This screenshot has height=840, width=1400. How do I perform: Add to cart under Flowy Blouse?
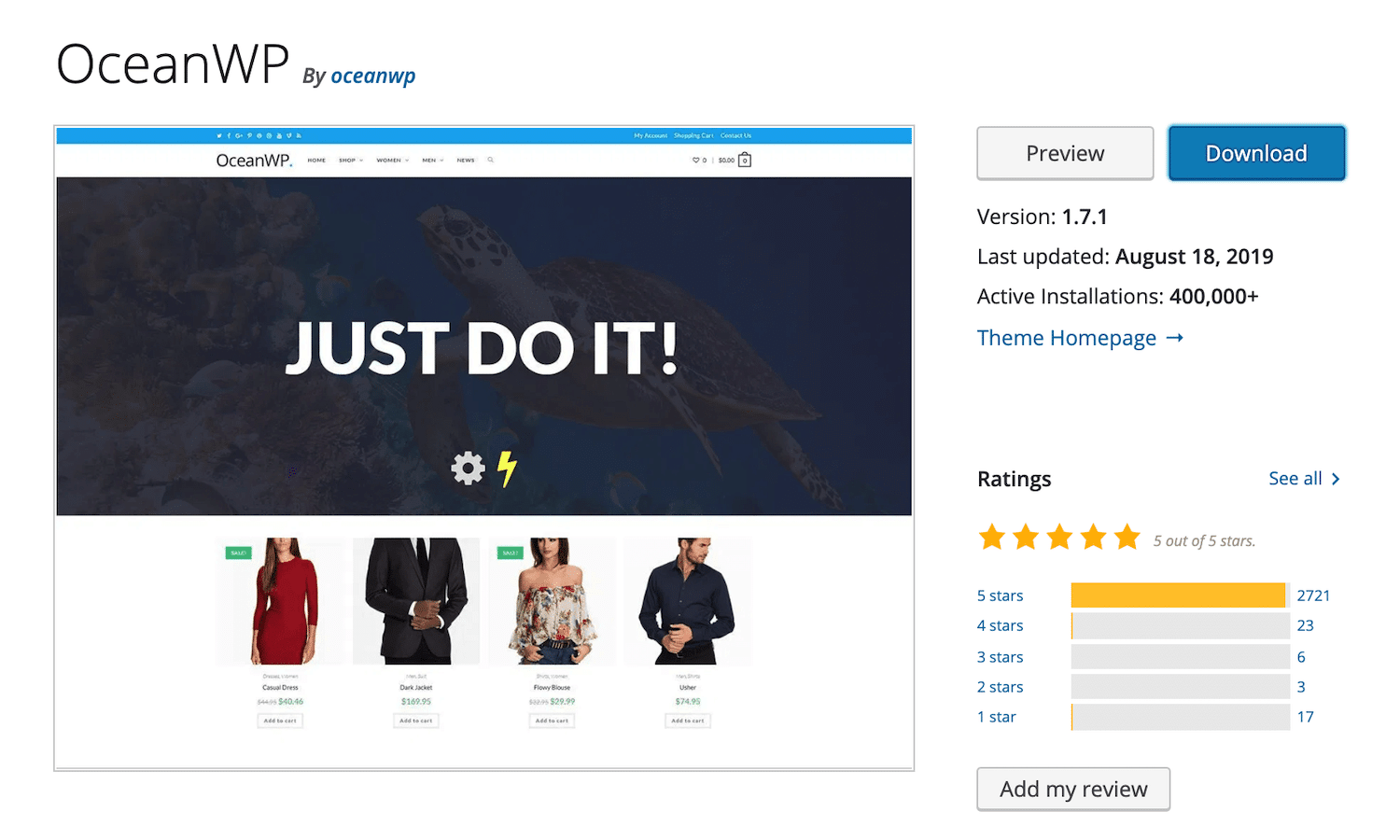552,721
